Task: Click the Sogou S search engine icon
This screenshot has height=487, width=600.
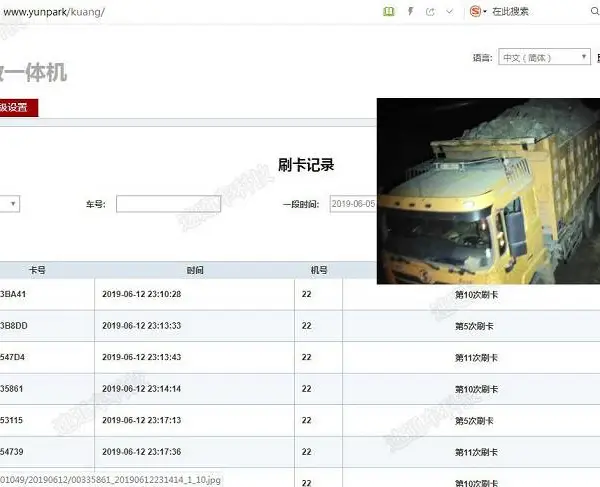Action: [x=475, y=11]
